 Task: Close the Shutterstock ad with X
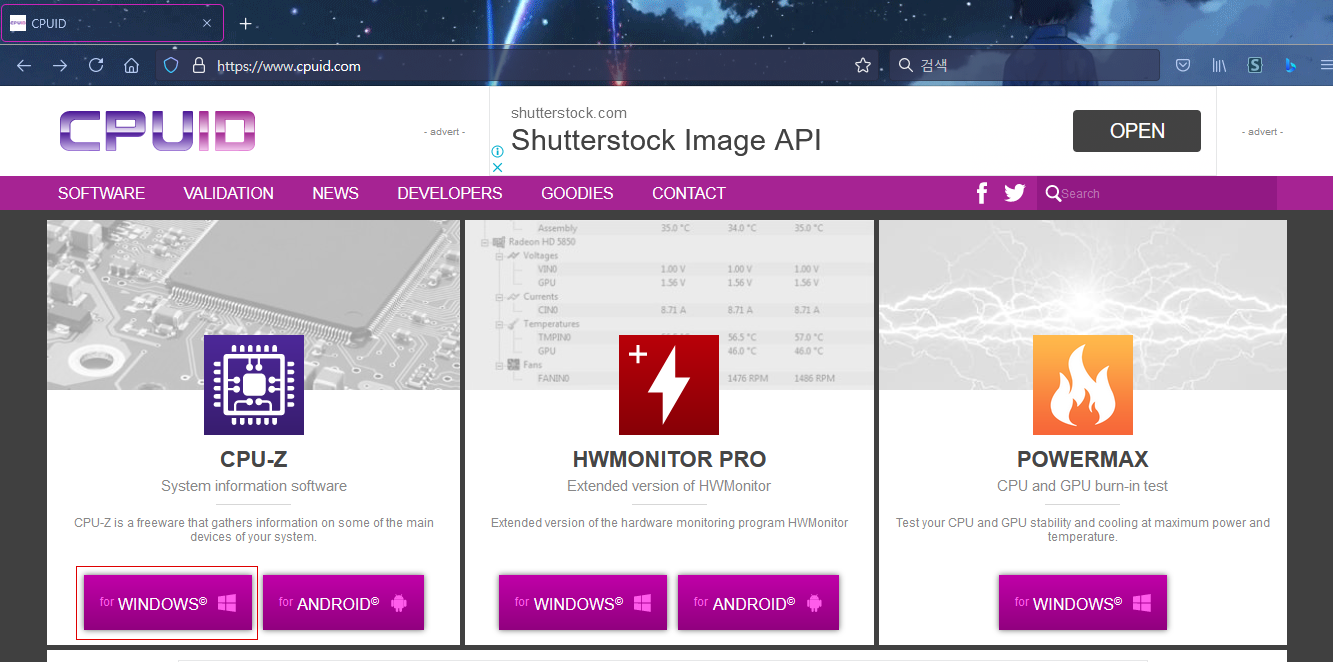click(x=497, y=167)
